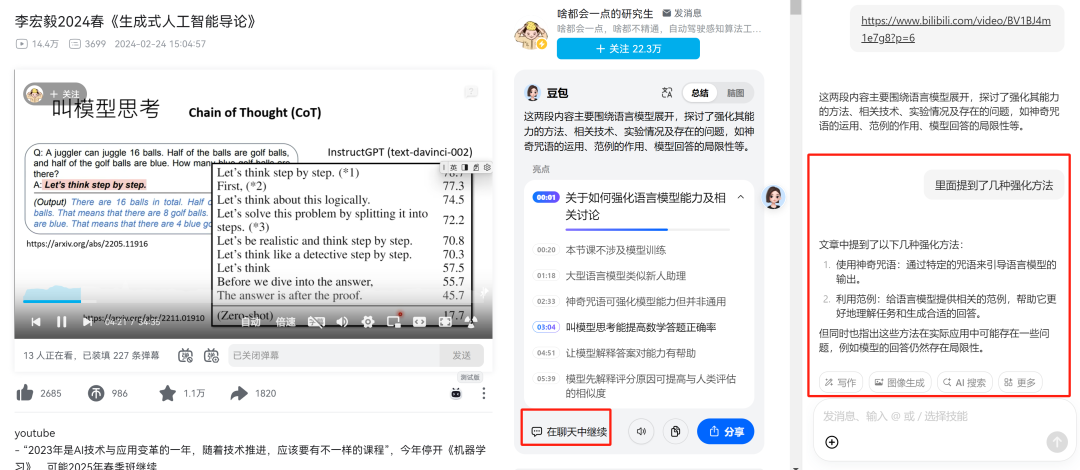The image size is (1080, 470).
Task: Skip to the previous video in player
Action: click(36, 321)
